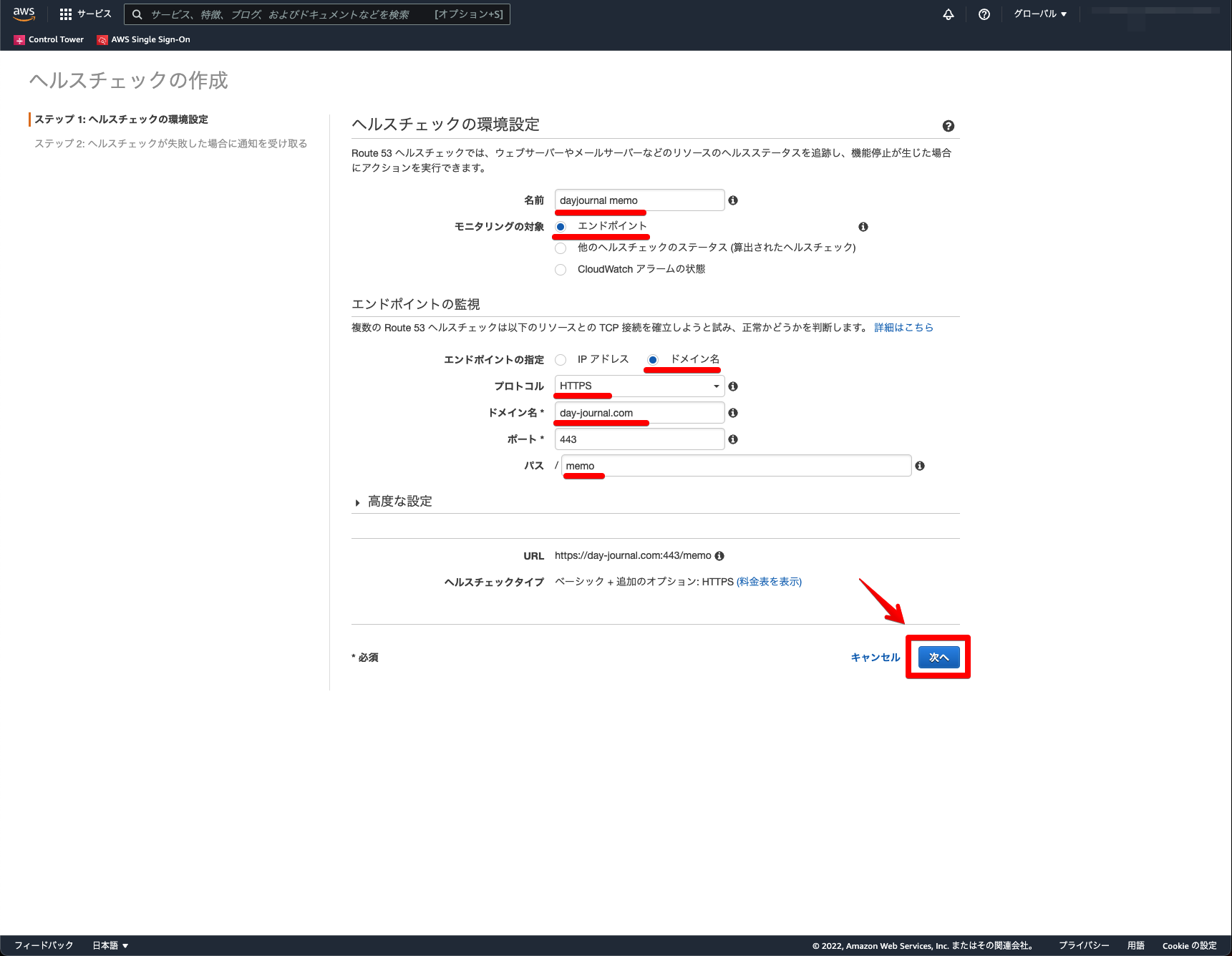Select CloudWatch アラームの状態 radio option

pos(561,270)
